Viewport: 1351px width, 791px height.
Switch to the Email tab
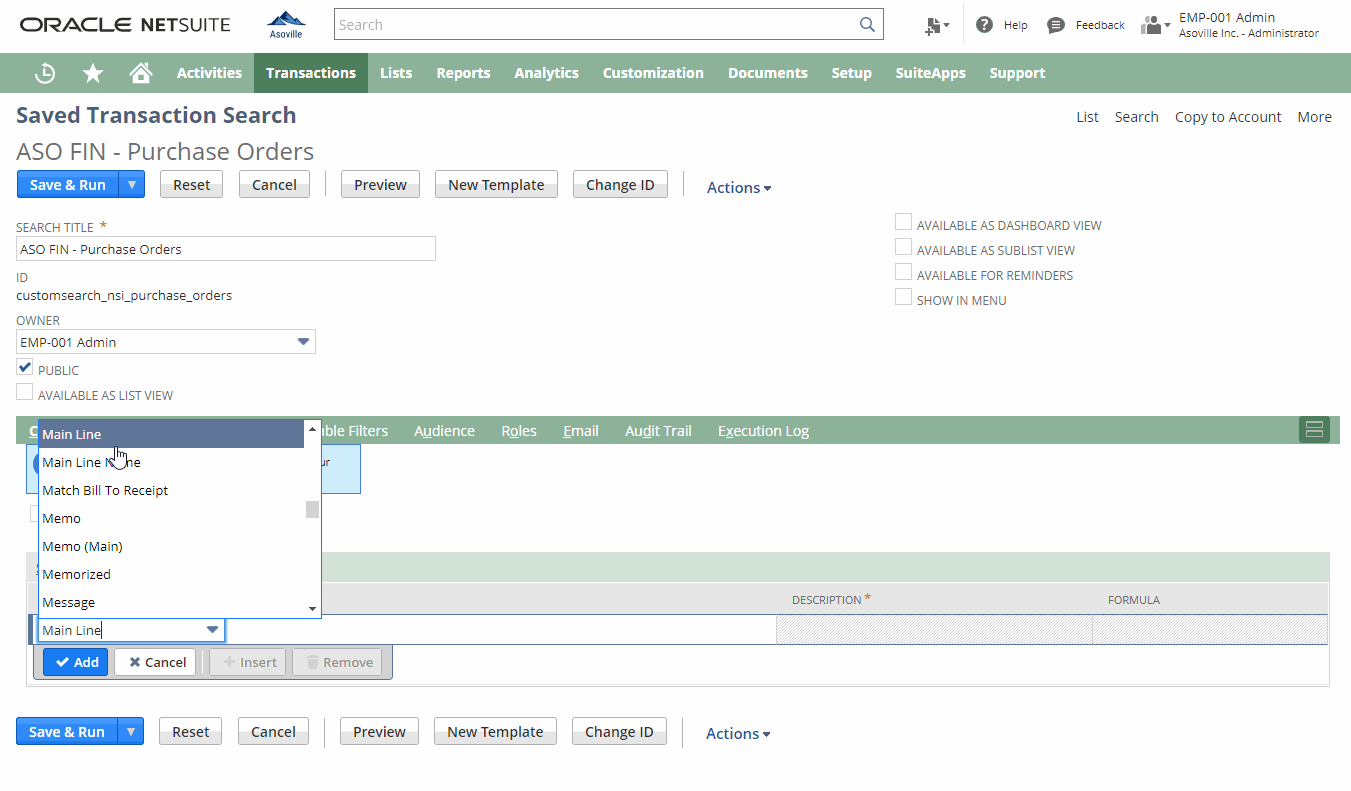pyautogui.click(x=581, y=431)
